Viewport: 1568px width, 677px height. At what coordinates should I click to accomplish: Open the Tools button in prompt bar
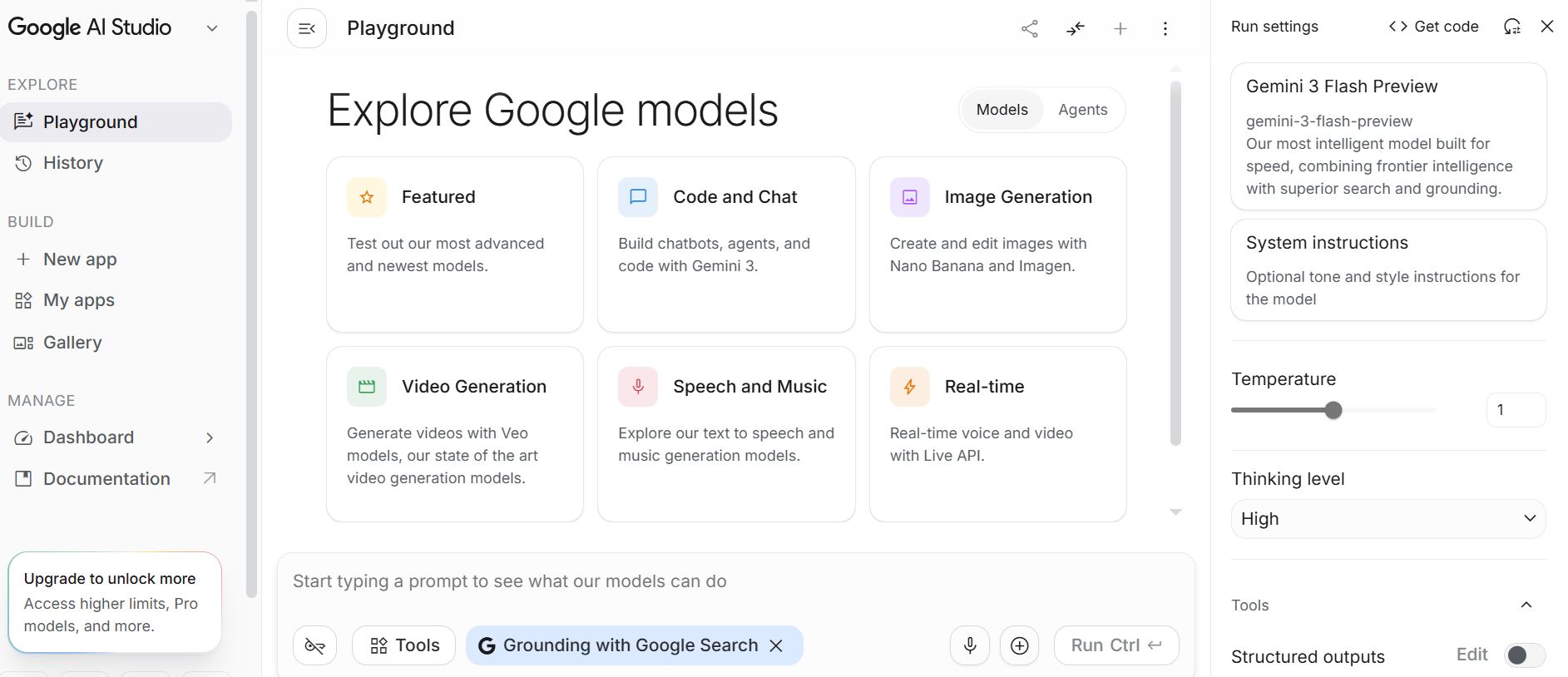tap(404, 645)
